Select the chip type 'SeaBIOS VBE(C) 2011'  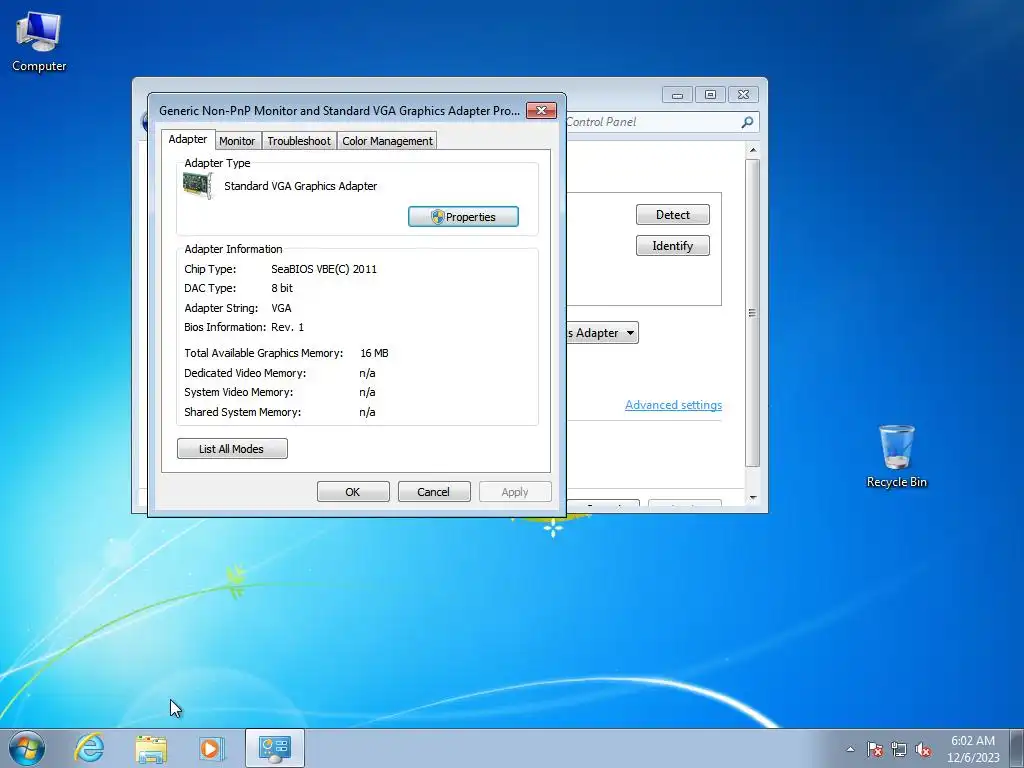(324, 269)
